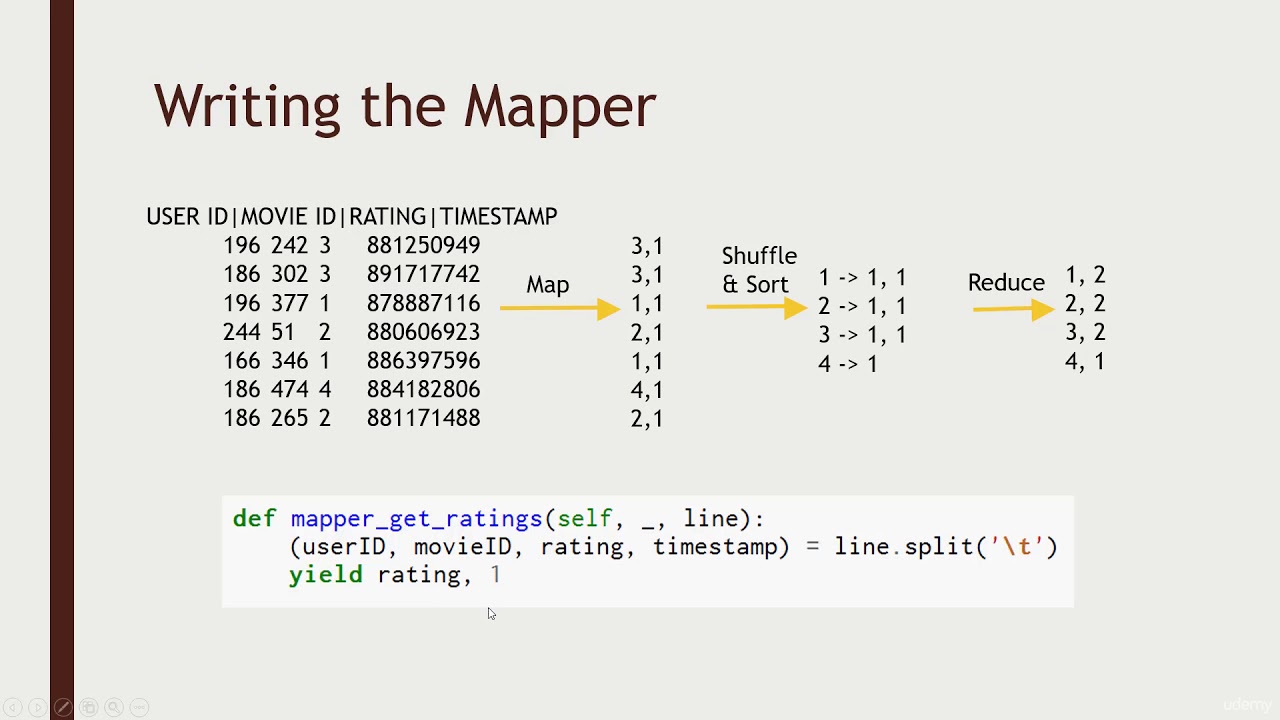Click the 'yield rating, 1' code line

point(394,575)
